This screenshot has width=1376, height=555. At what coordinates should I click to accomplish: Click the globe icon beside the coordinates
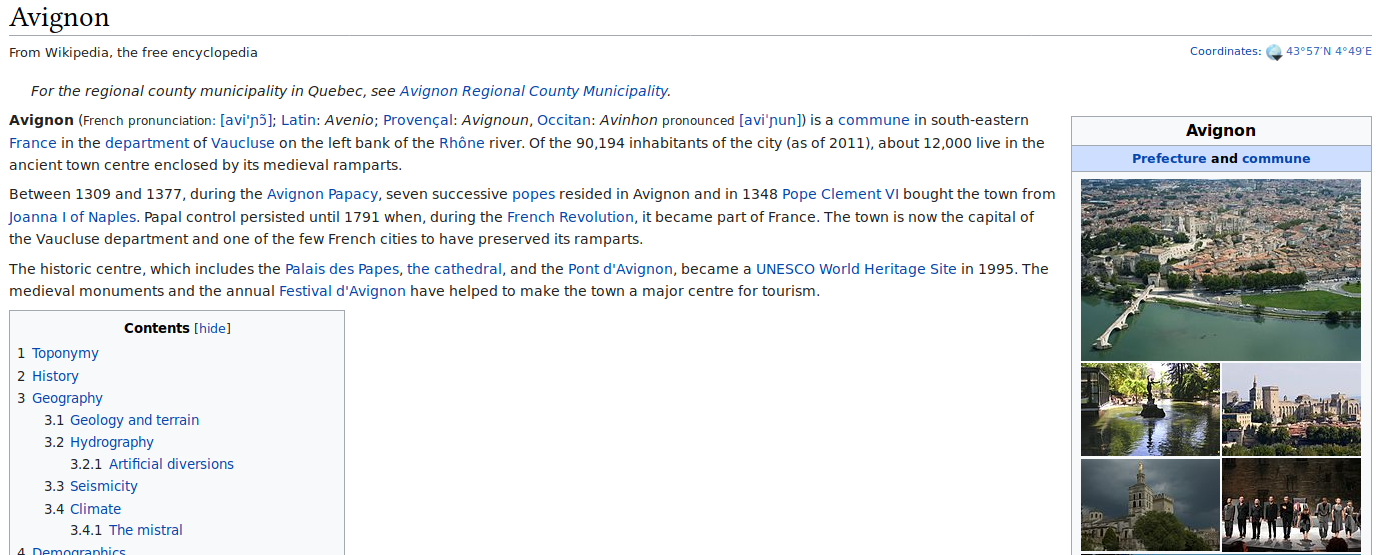[x=1273, y=52]
